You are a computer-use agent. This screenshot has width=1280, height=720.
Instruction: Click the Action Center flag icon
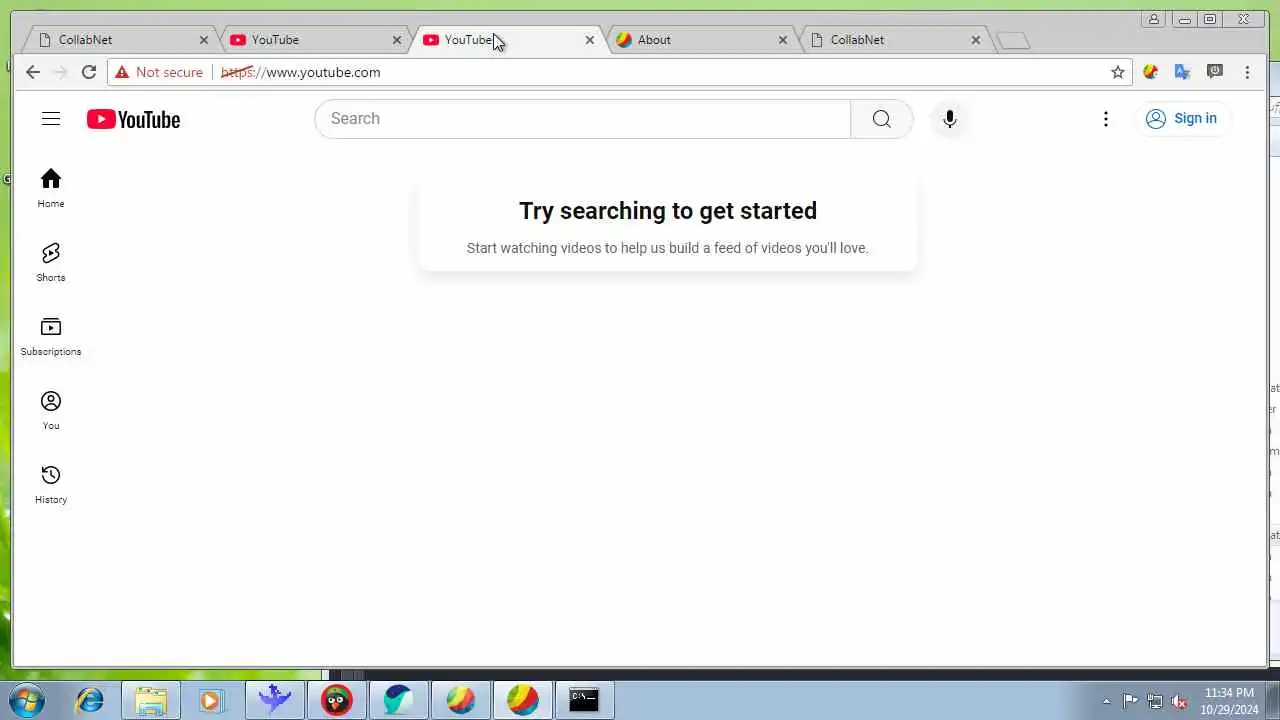tap(1130, 701)
